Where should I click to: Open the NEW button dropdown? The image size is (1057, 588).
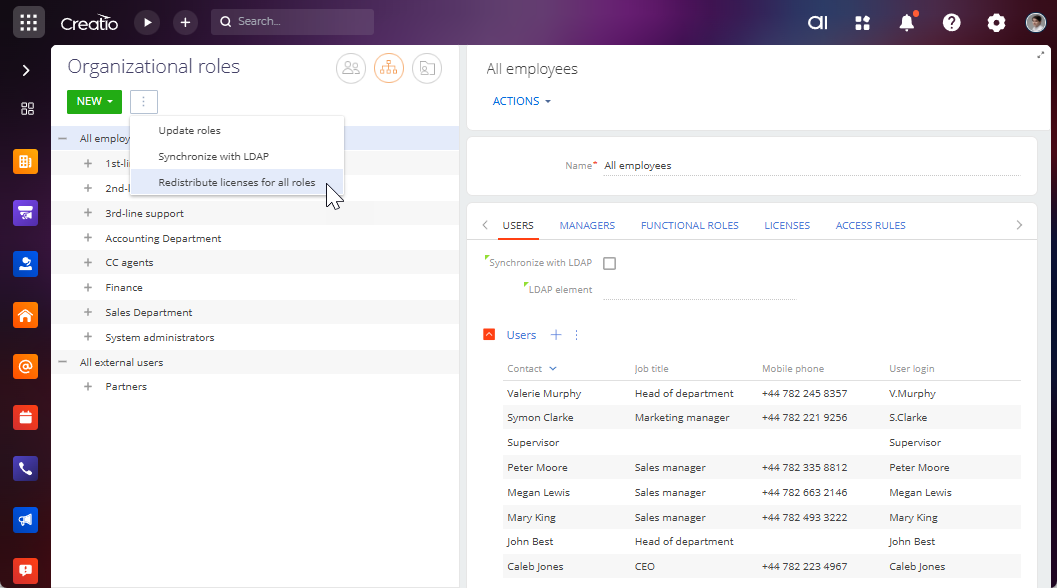tap(94, 101)
